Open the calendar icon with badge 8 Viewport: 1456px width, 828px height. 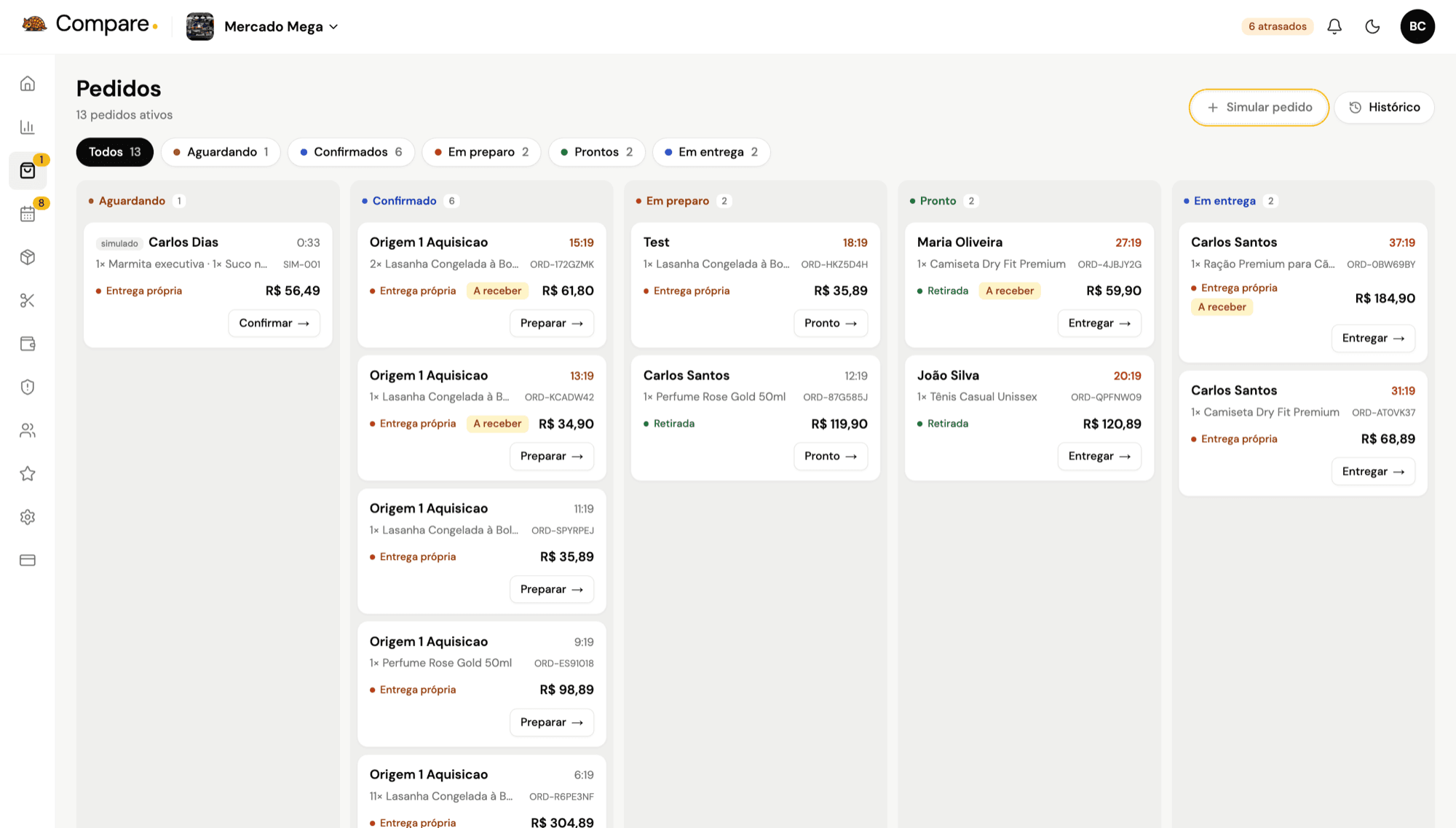click(x=28, y=213)
